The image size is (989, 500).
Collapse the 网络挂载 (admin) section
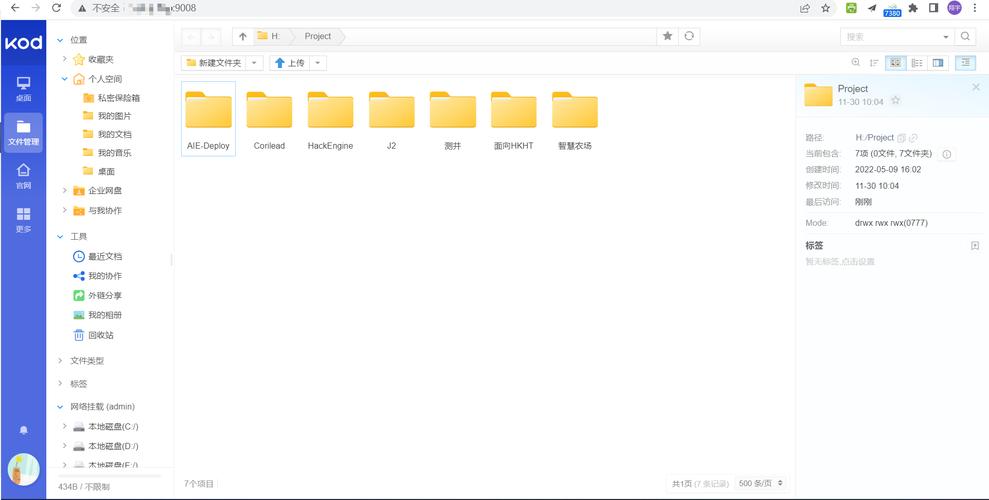(60, 407)
